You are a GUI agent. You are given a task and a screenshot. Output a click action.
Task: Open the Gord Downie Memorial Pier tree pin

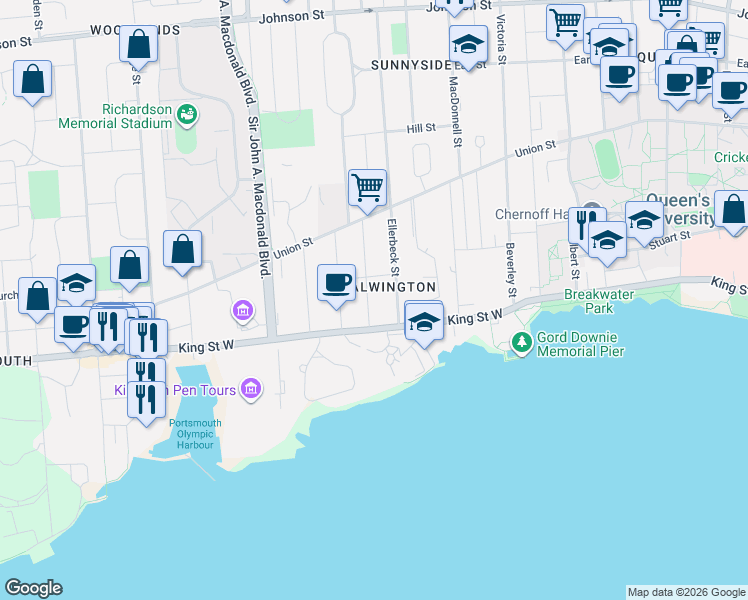coord(522,343)
